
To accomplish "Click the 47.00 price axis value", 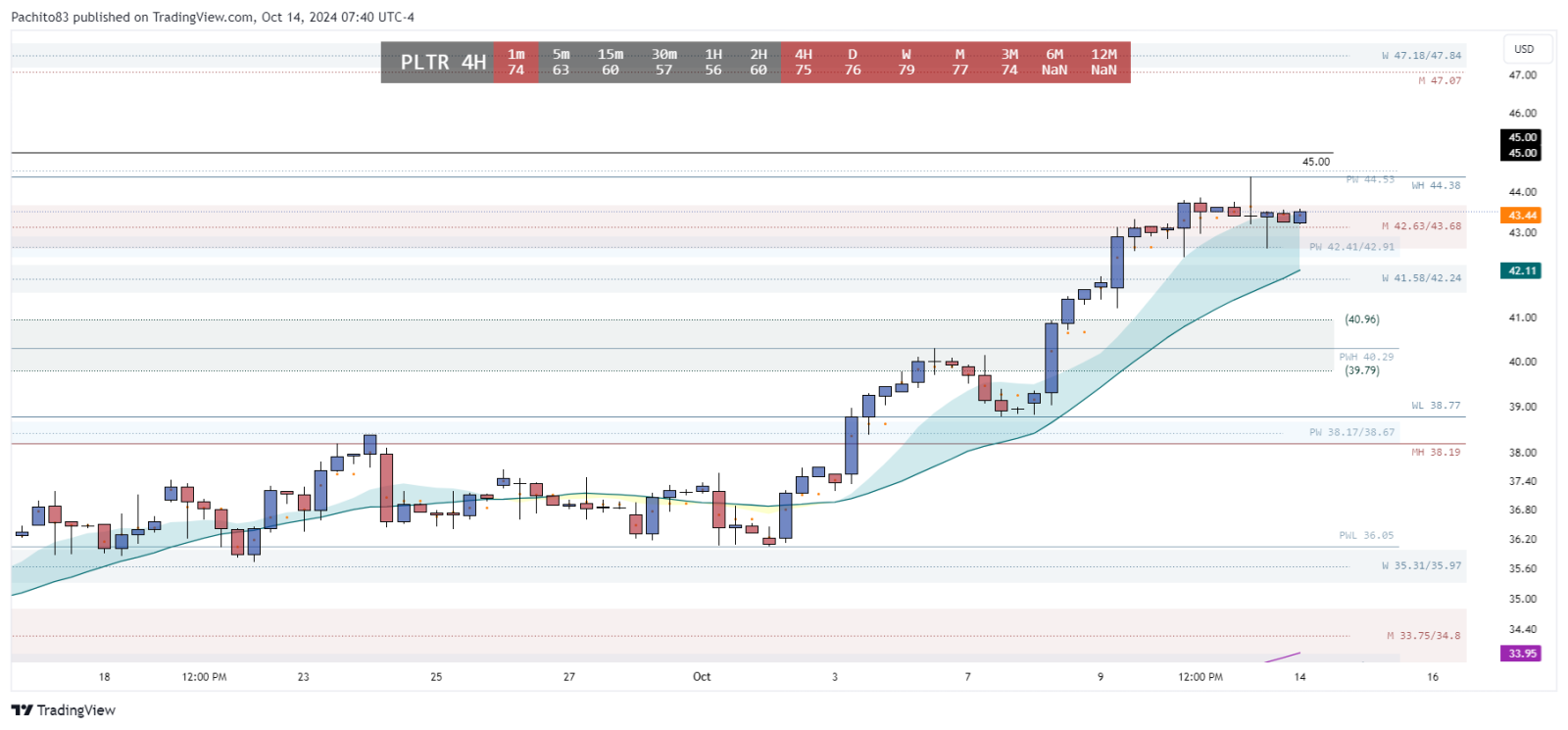I will coord(1523,74).
